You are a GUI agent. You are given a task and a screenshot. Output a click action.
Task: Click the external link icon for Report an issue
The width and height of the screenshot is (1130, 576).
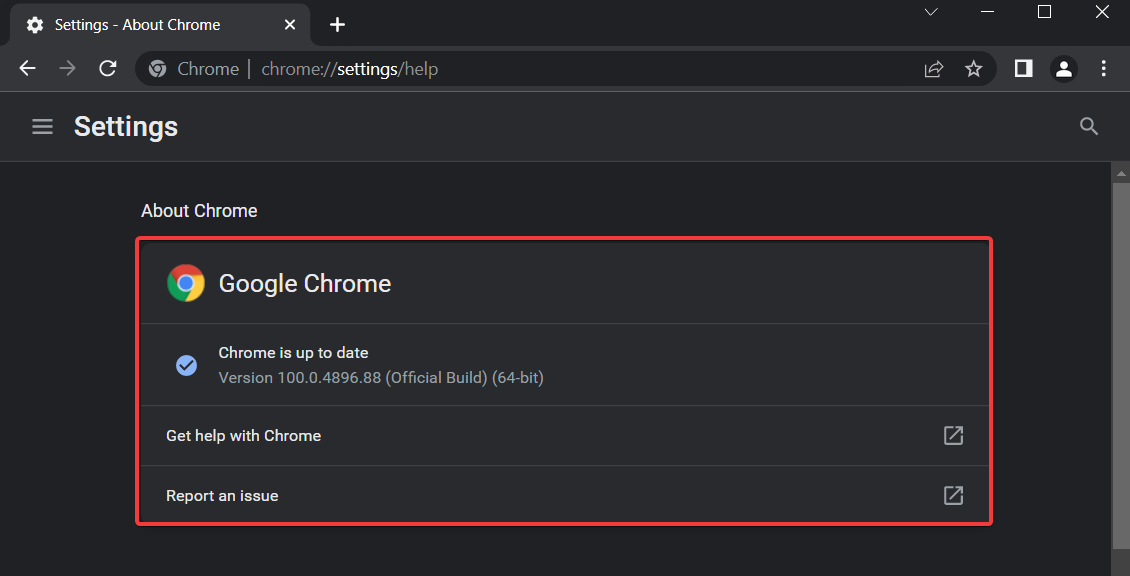coord(953,495)
